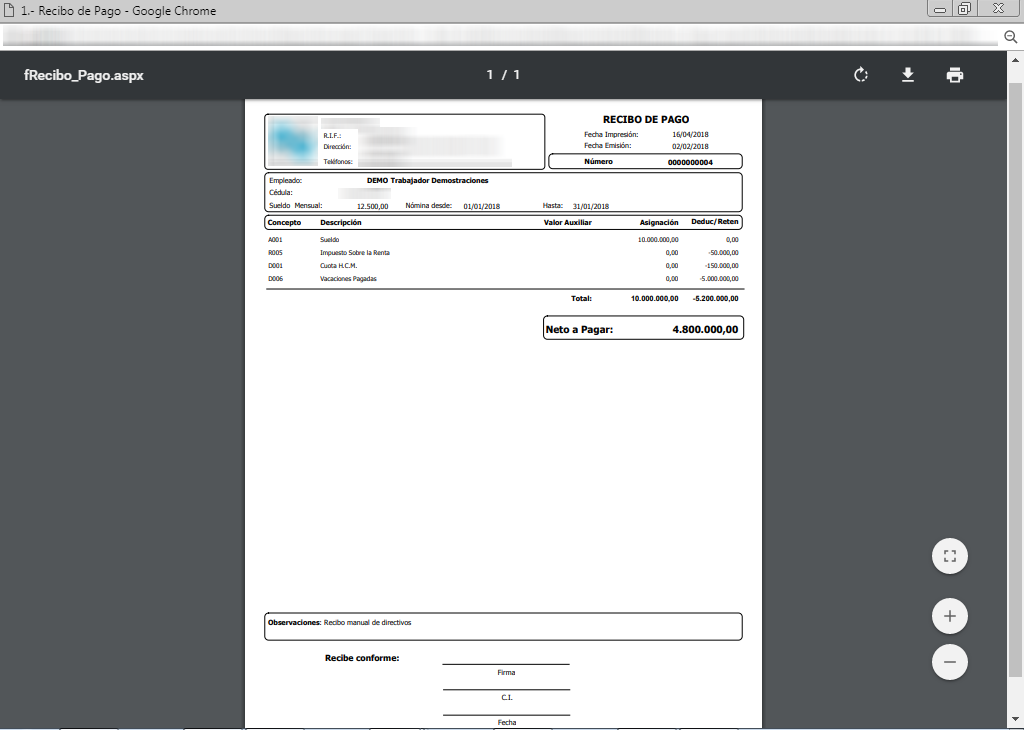Download the fRecibo_Pago PDF

coord(908,74)
